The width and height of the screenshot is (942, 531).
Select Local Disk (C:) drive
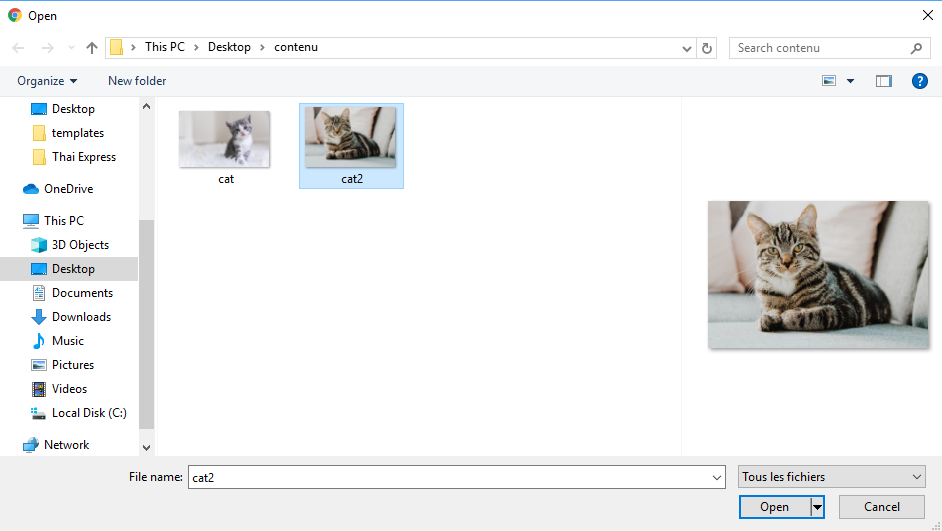coord(88,413)
